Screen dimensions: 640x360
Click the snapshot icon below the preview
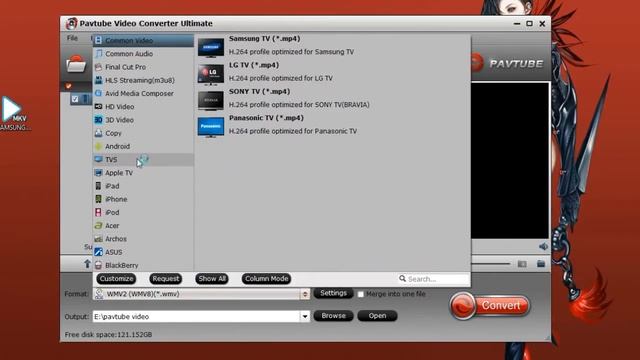522,264
